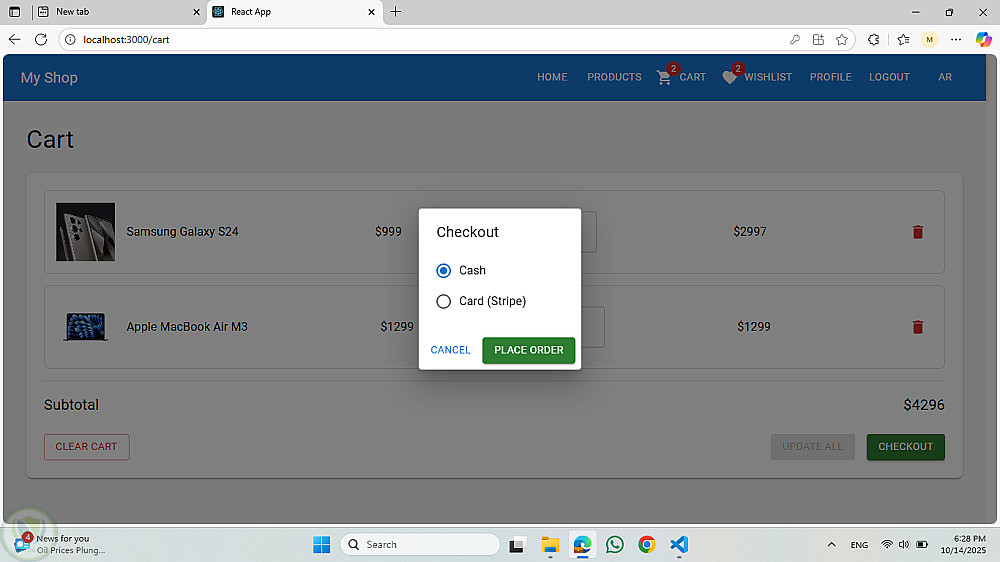This screenshot has width=1000, height=562.
Task: Open the News for you widget
Action: 61,545
